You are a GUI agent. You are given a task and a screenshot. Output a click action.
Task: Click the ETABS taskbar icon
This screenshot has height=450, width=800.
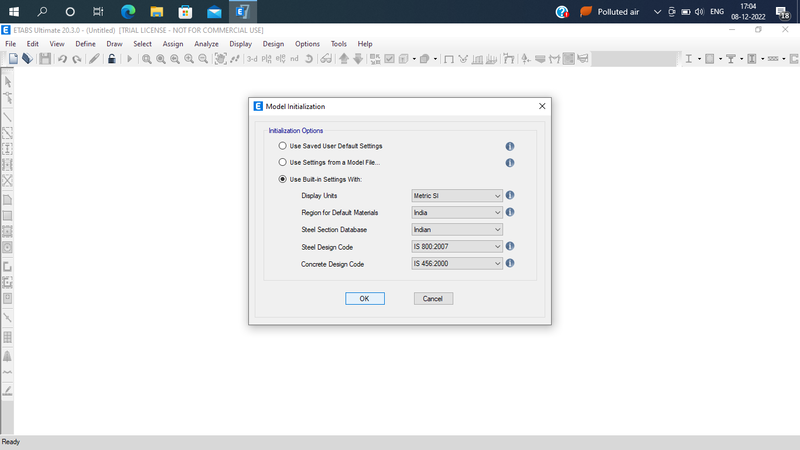242,11
